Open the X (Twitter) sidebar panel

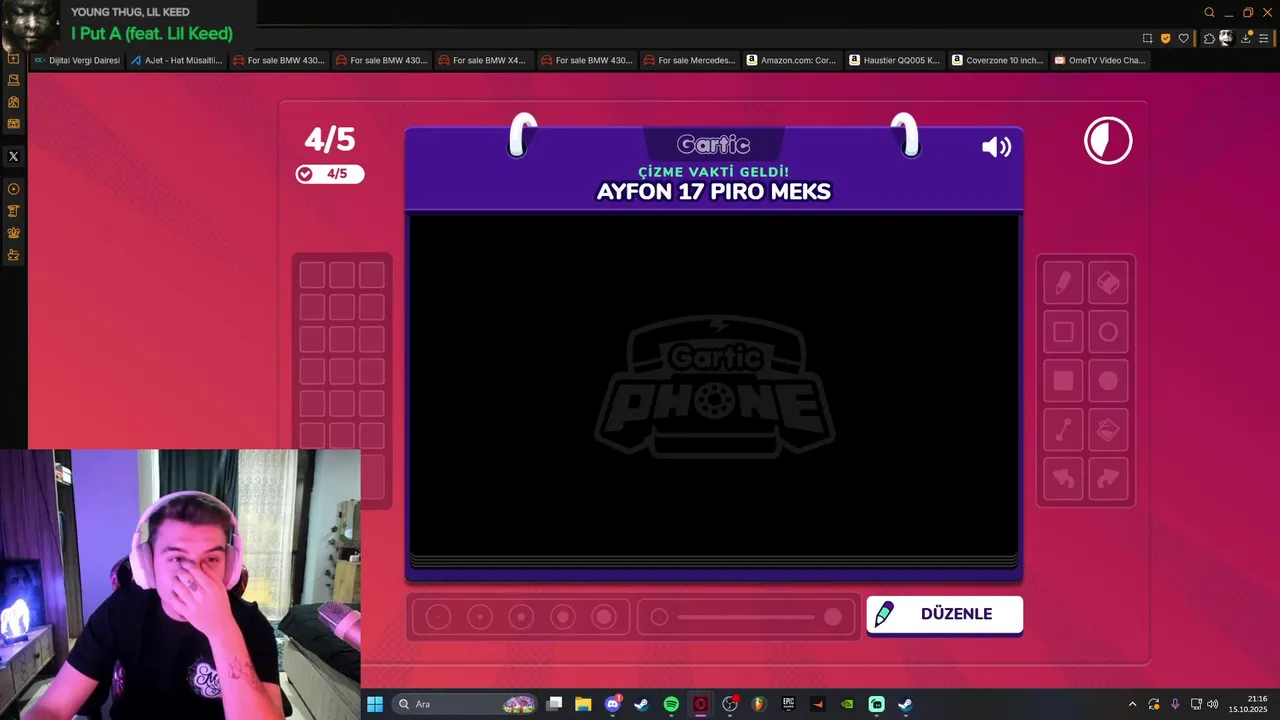click(13, 156)
